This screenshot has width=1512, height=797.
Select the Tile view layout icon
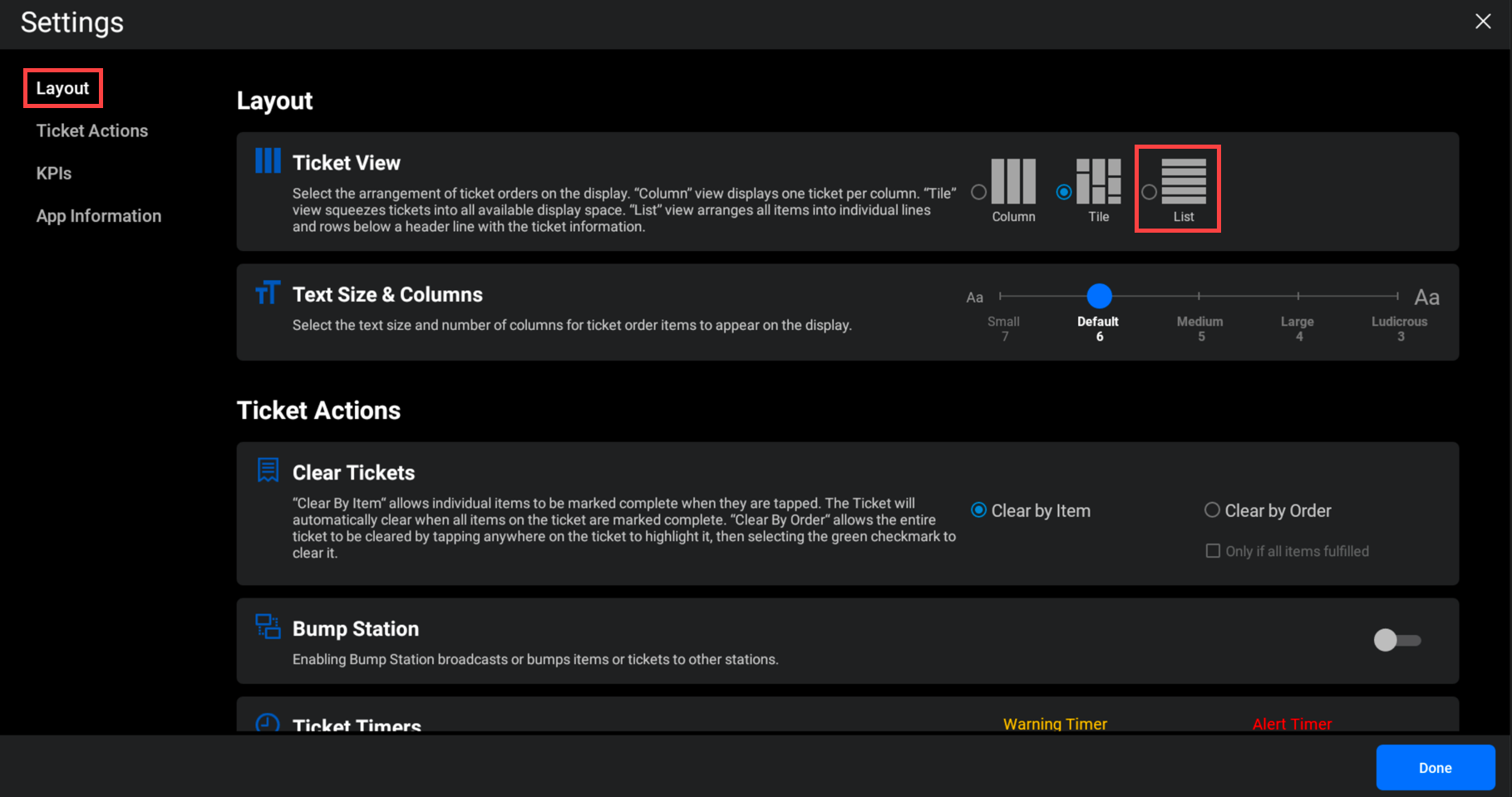(1098, 181)
